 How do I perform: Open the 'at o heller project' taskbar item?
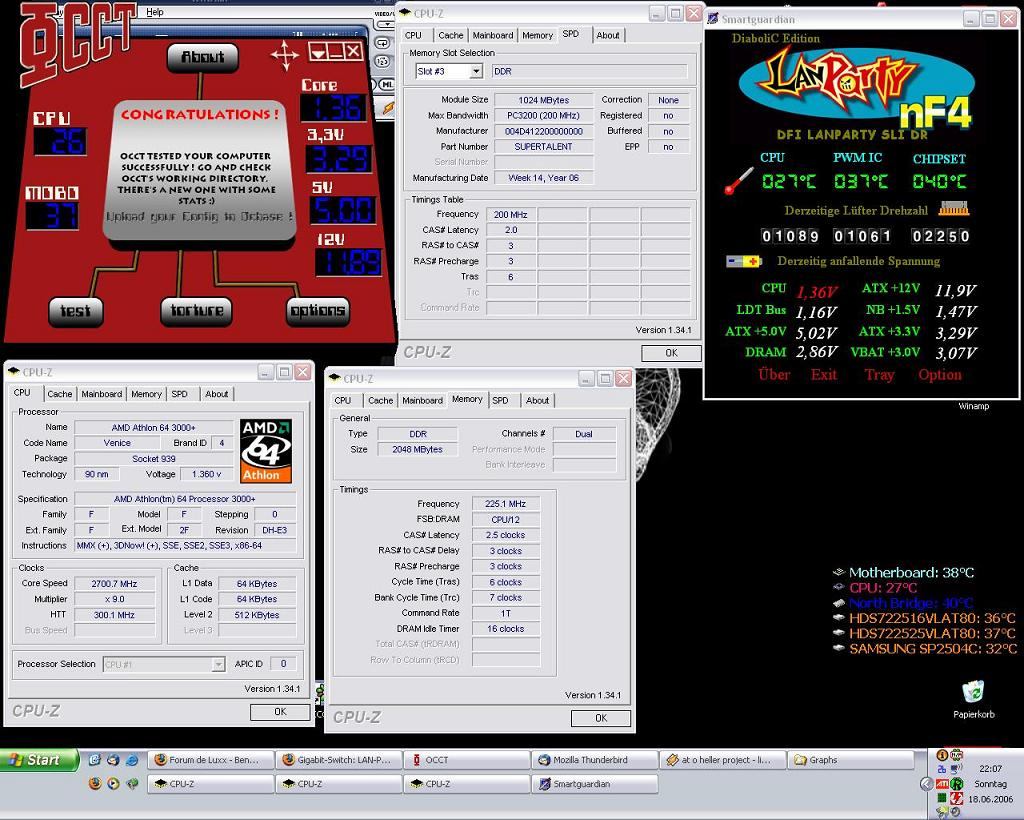(x=723, y=760)
